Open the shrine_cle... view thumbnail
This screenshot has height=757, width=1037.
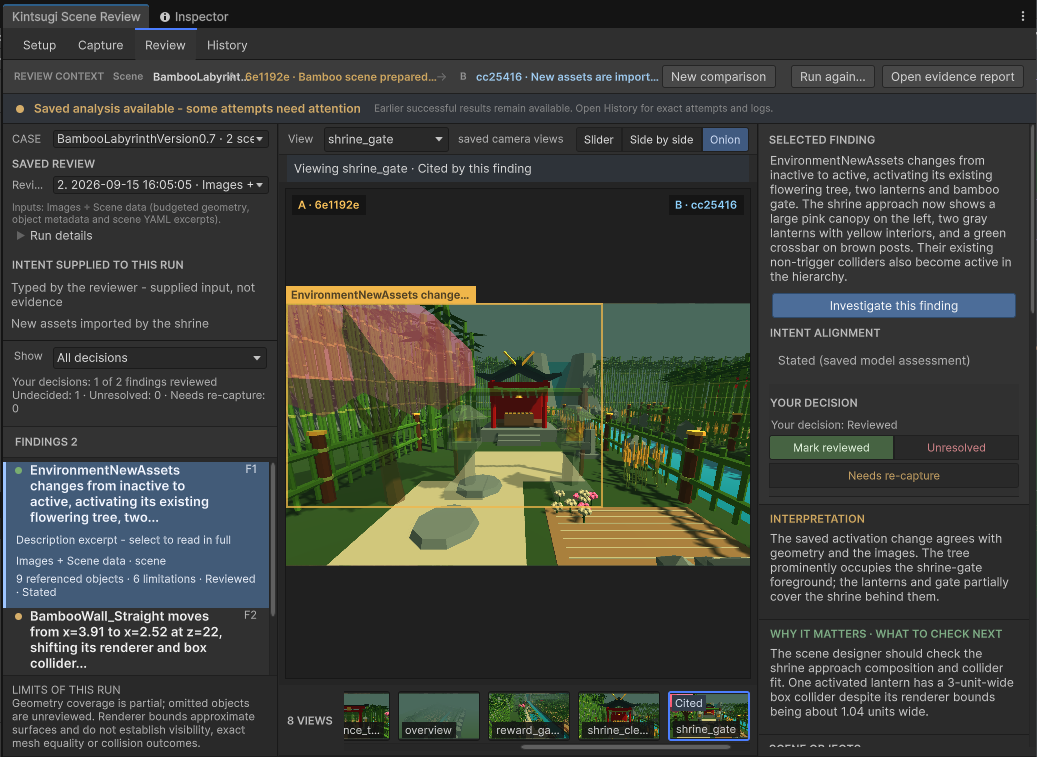tap(618, 716)
